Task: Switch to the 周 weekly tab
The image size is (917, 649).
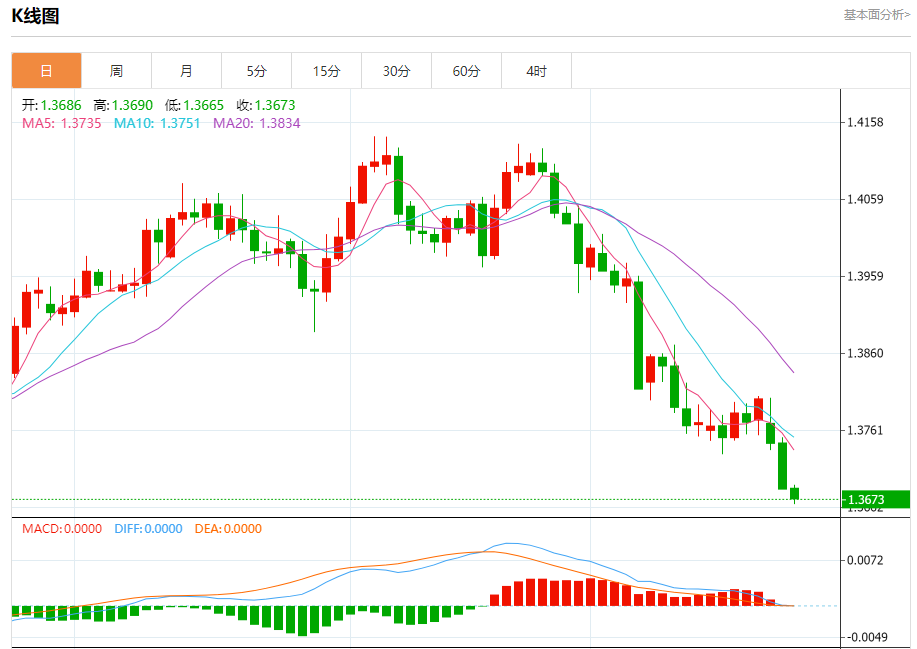Action: point(116,71)
